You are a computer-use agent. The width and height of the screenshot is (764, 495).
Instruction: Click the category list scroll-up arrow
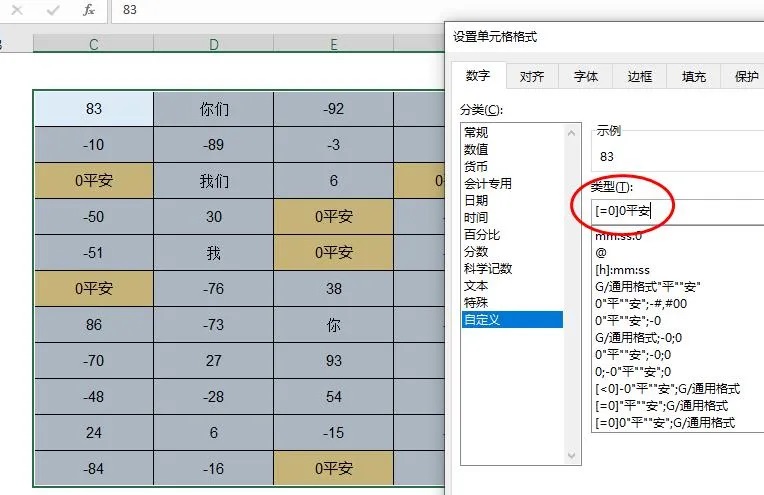[572, 133]
